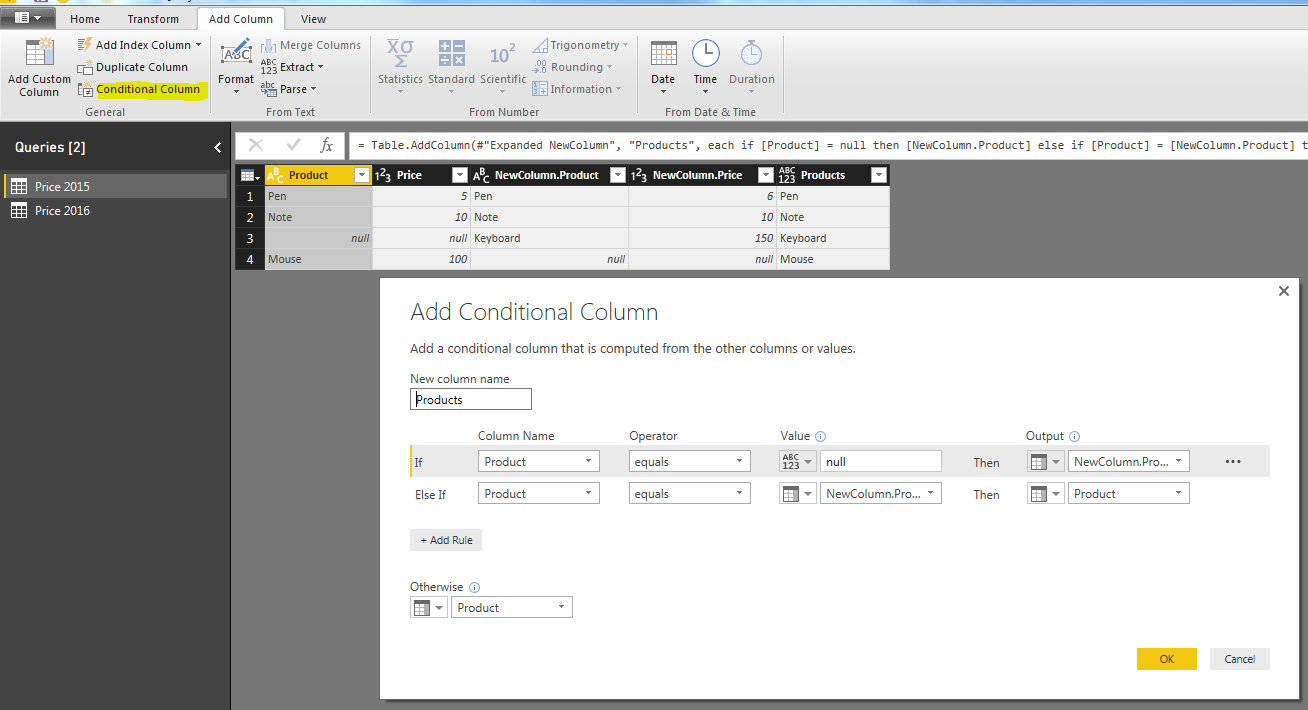This screenshot has width=1308, height=710.
Task: Click the Output info icon
Action: click(x=1075, y=436)
